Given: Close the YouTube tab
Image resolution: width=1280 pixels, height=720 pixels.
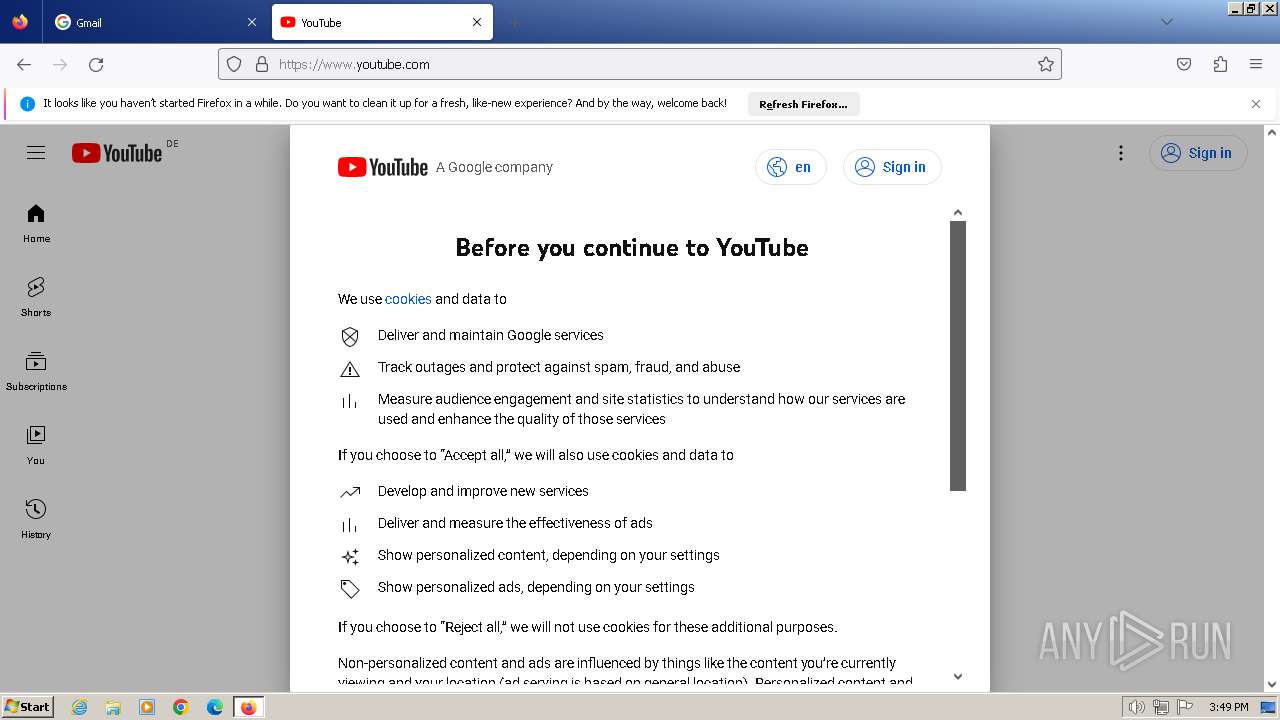Looking at the screenshot, I should pos(477,22).
